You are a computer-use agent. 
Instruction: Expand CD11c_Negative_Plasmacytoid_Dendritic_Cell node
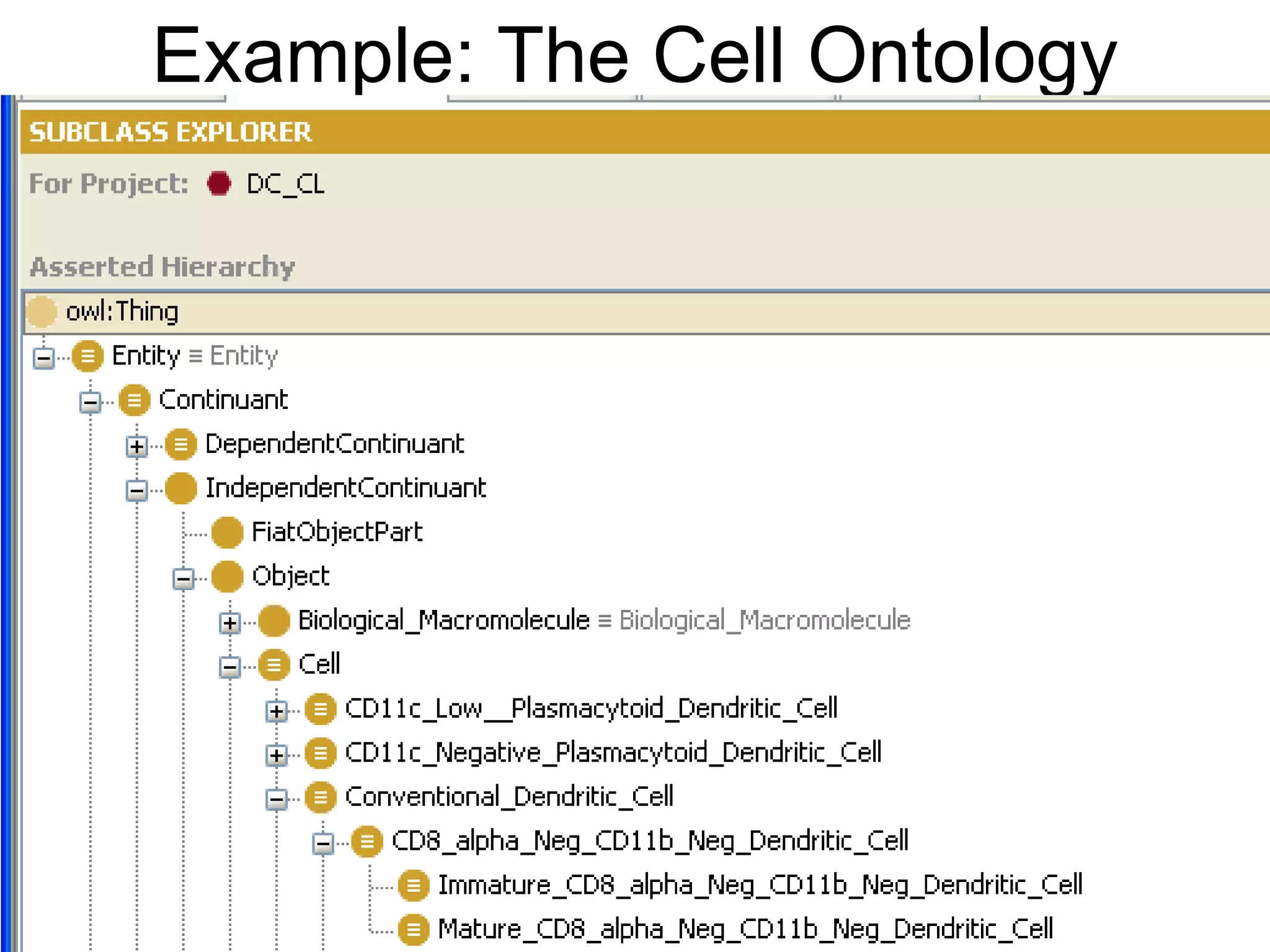pos(277,755)
